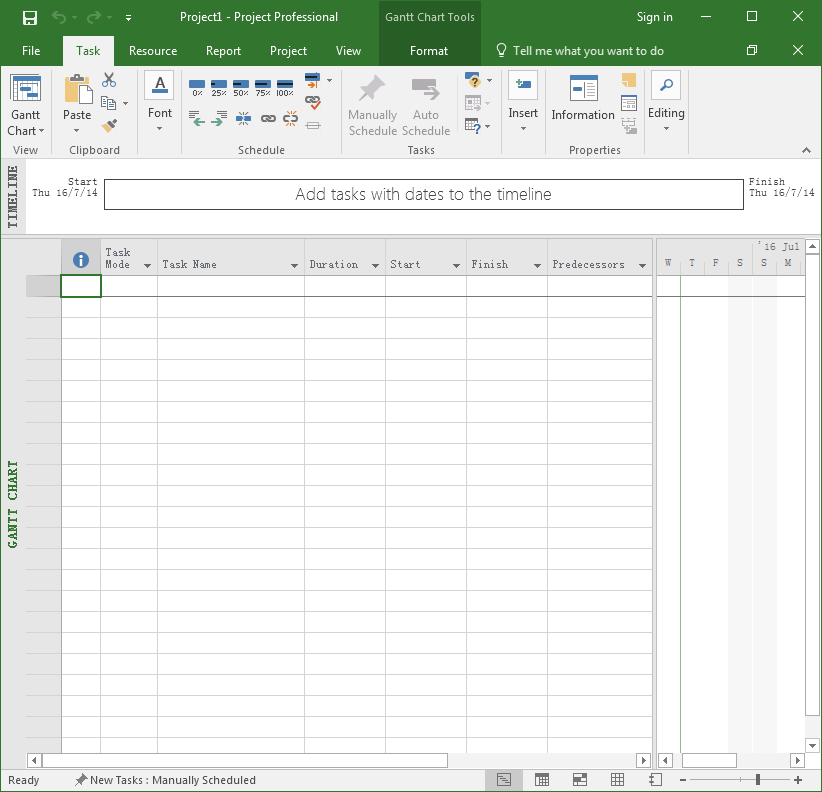Click the Split Task icon
The image size is (822, 792).
point(243,119)
